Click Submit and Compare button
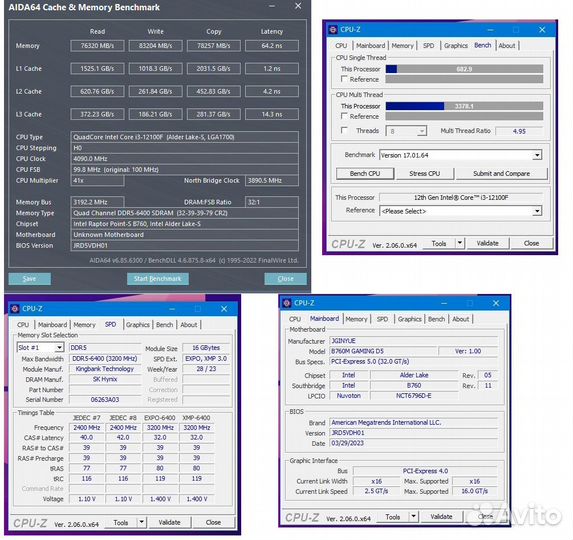This screenshot has width=573, height=540. 501,174
